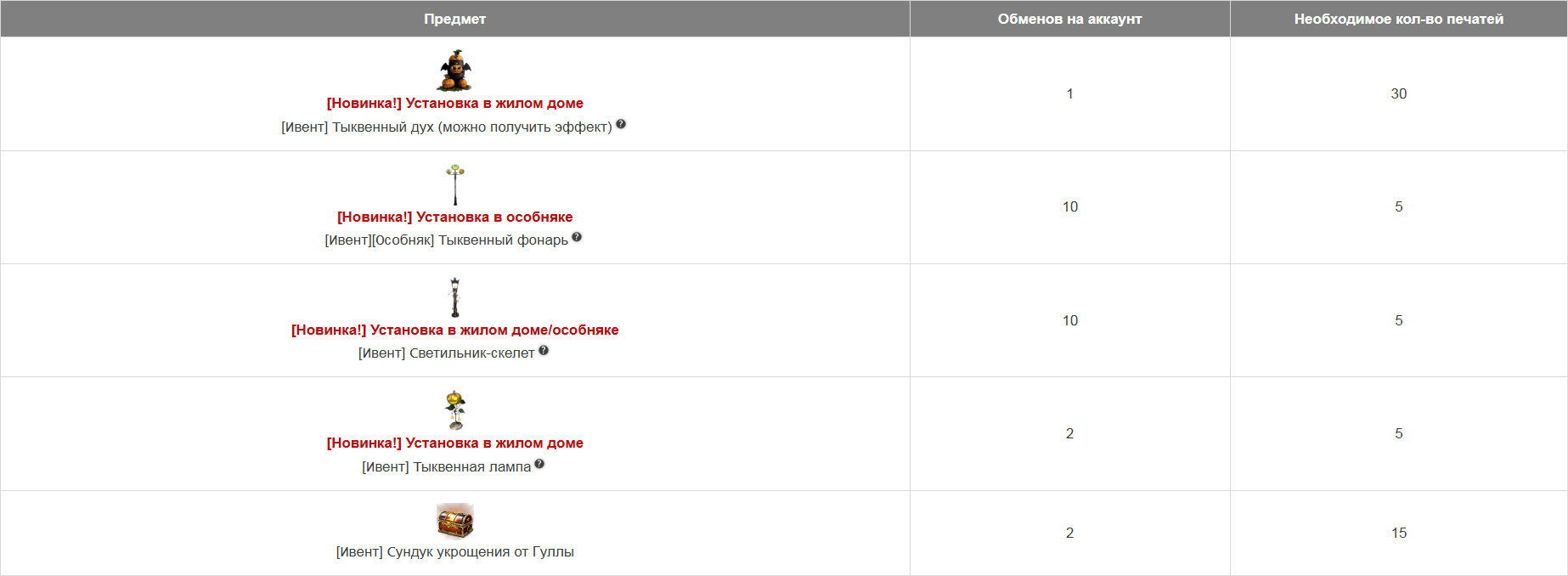Click the pumpkin lantern post image
Image resolution: width=1568 pixels, height=576 pixels.
[x=455, y=184]
